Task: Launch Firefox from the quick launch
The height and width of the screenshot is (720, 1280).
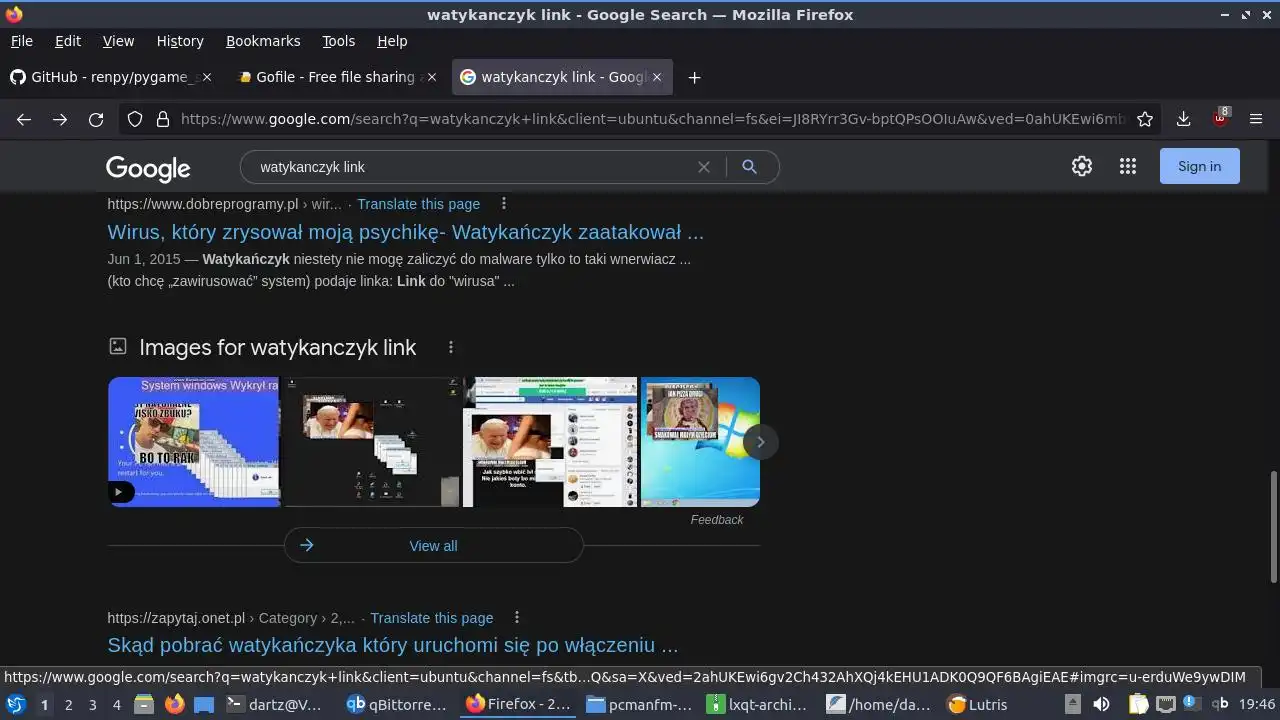Action: [x=174, y=704]
